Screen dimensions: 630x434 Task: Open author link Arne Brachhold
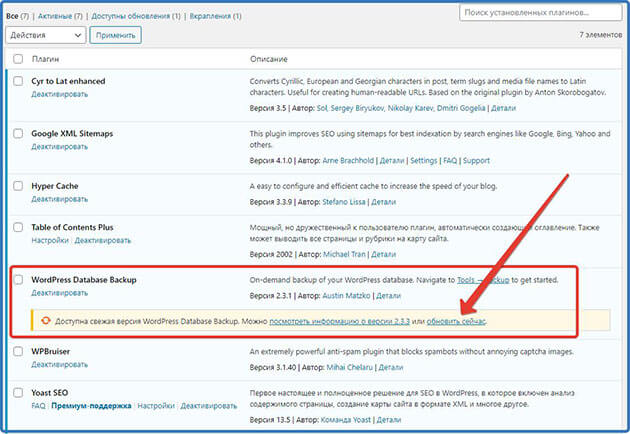point(348,161)
